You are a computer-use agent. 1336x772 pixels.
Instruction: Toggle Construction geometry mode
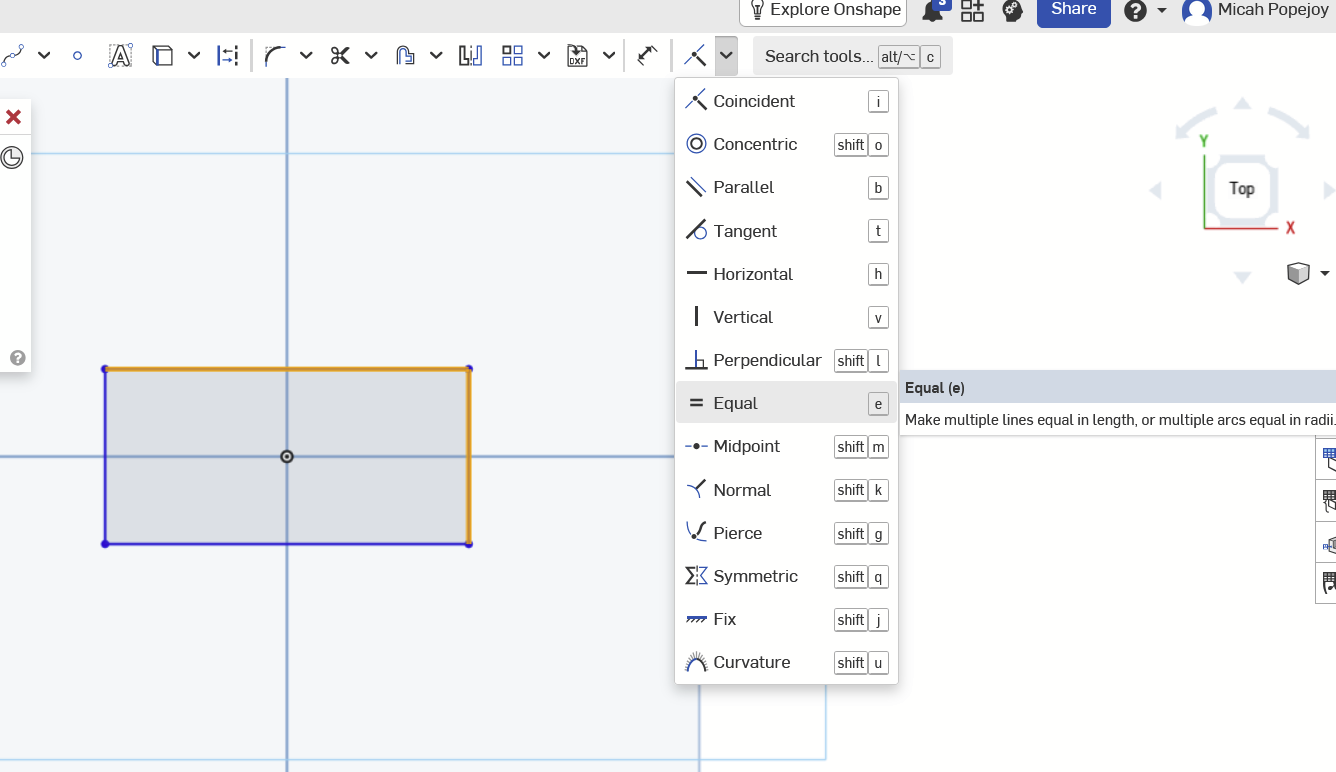click(x=228, y=56)
